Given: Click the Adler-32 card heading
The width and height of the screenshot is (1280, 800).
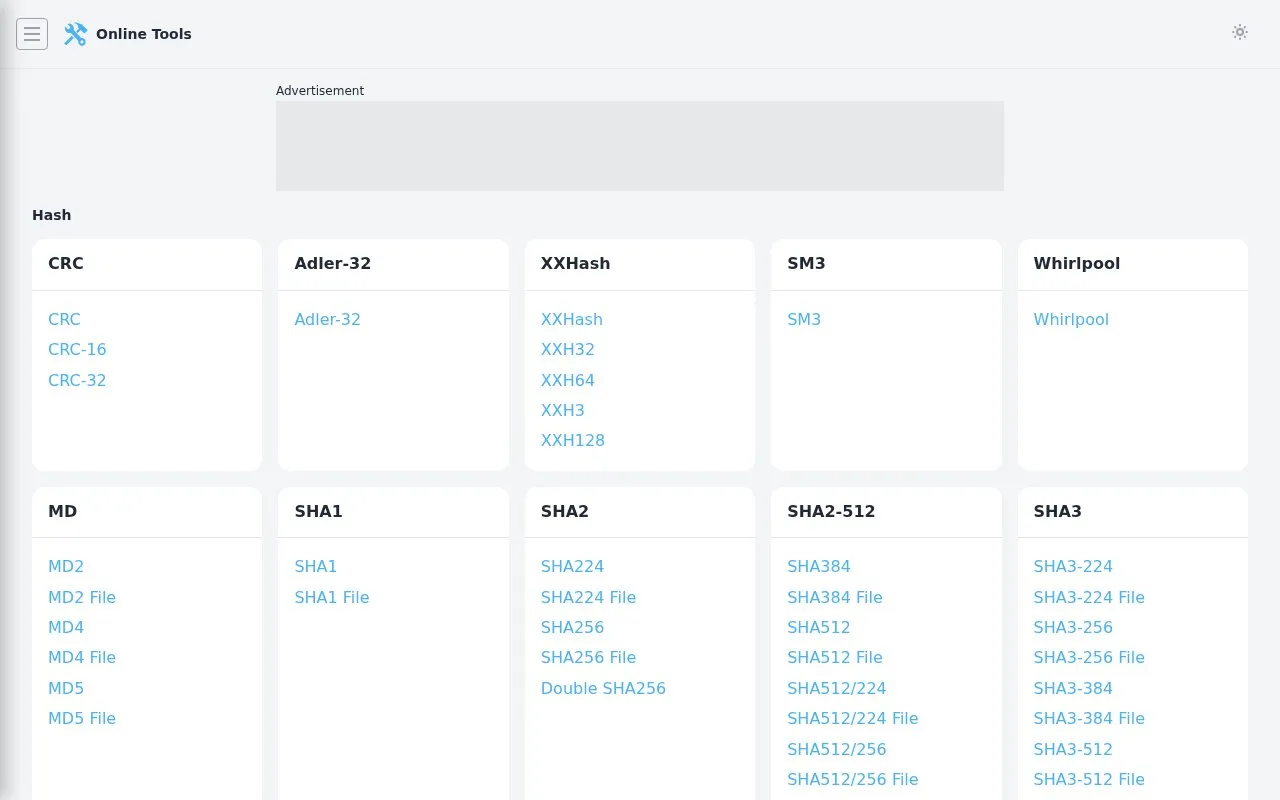Looking at the screenshot, I should [x=332, y=263].
